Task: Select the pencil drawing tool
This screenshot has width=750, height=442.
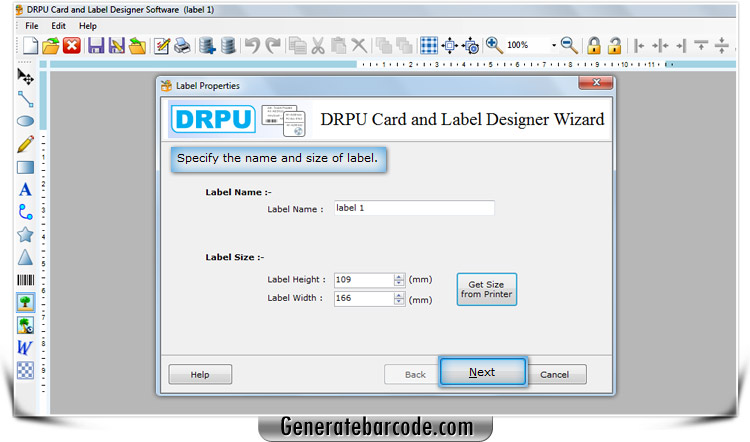Action: [x=25, y=144]
